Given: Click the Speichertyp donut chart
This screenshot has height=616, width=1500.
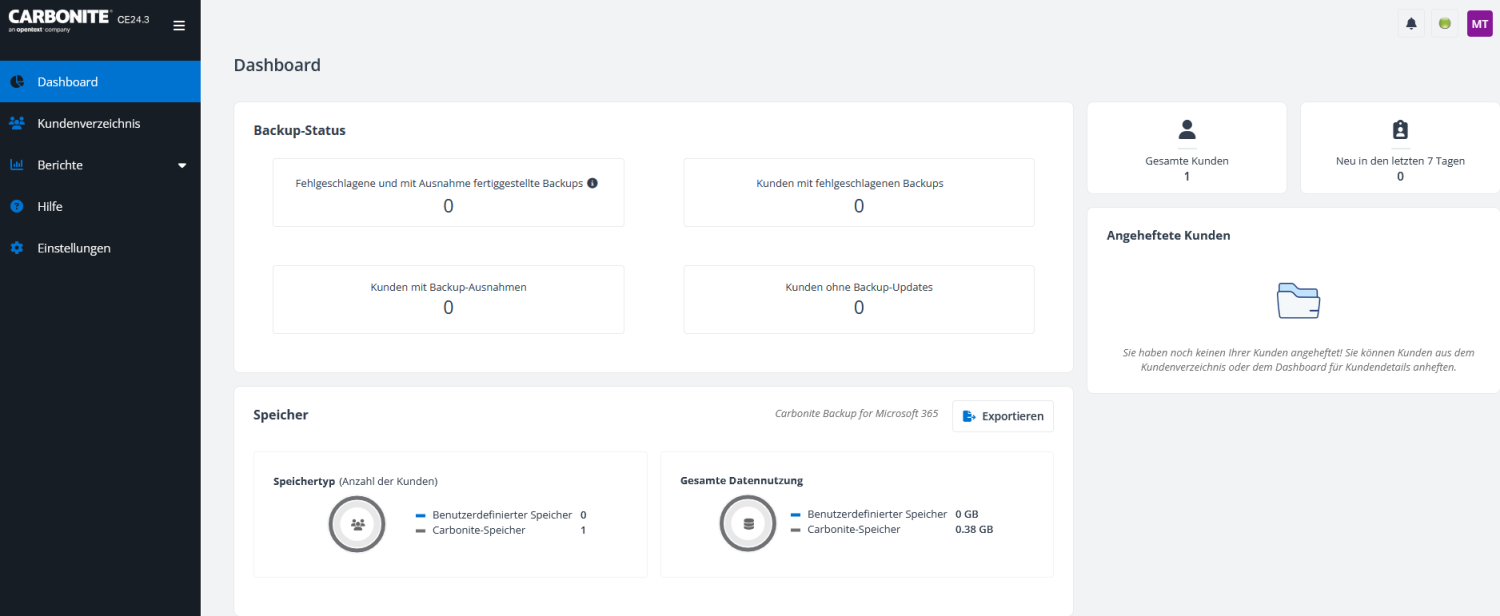Looking at the screenshot, I should (356, 523).
